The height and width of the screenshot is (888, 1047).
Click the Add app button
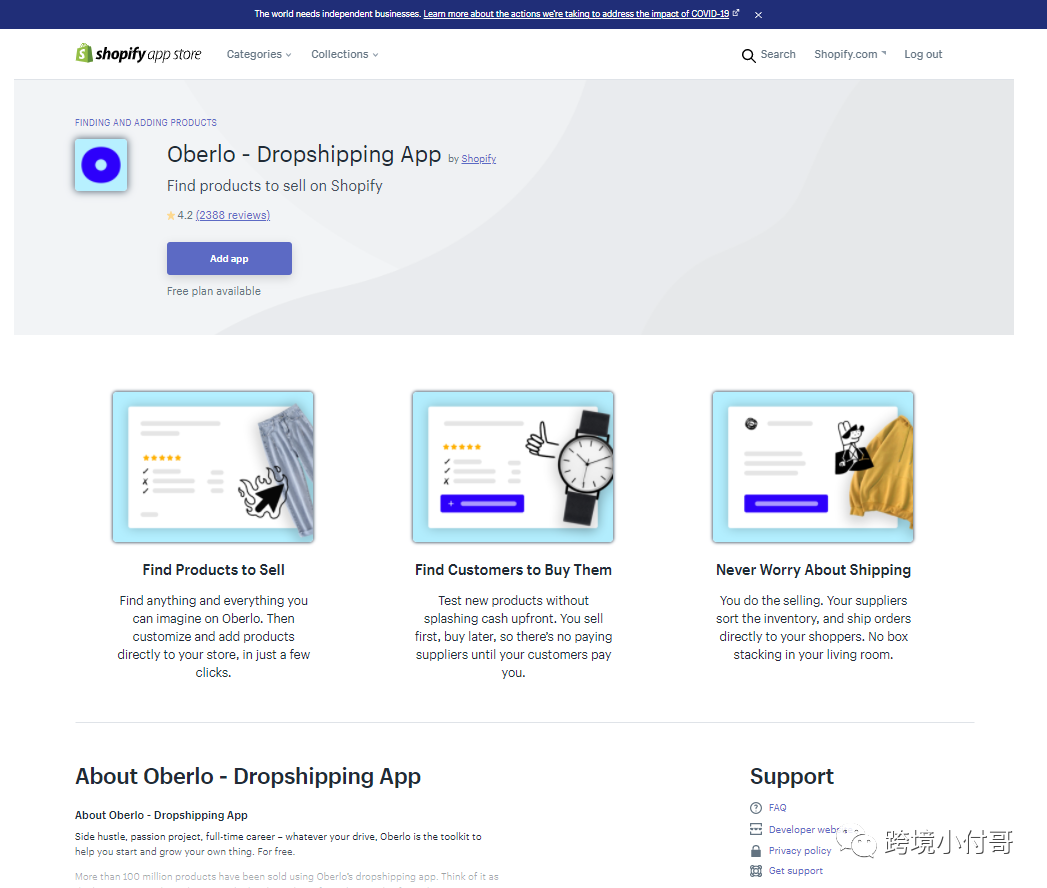coord(229,258)
